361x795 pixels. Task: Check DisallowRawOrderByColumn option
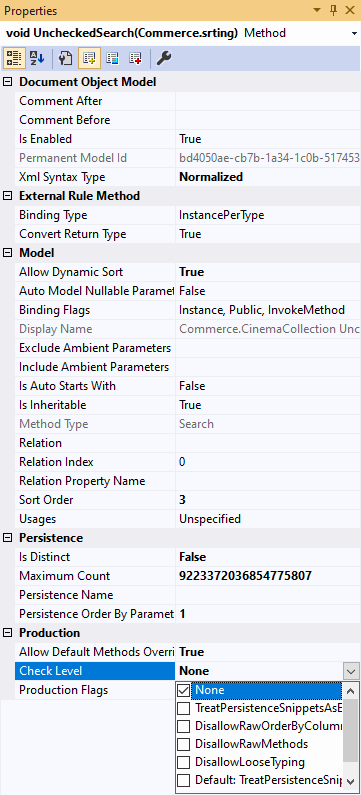184,726
